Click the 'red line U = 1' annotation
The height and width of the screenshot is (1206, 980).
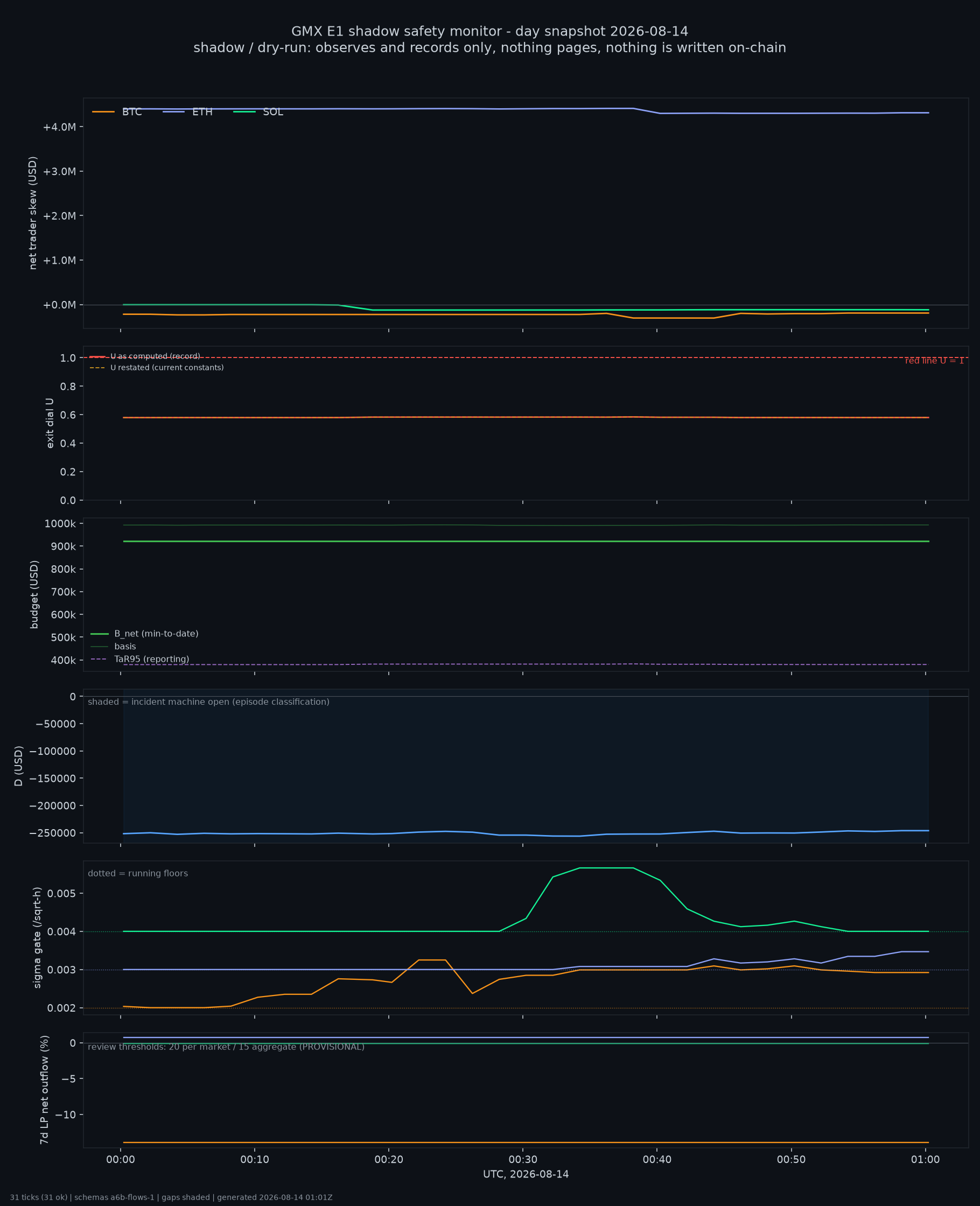click(x=934, y=361)
